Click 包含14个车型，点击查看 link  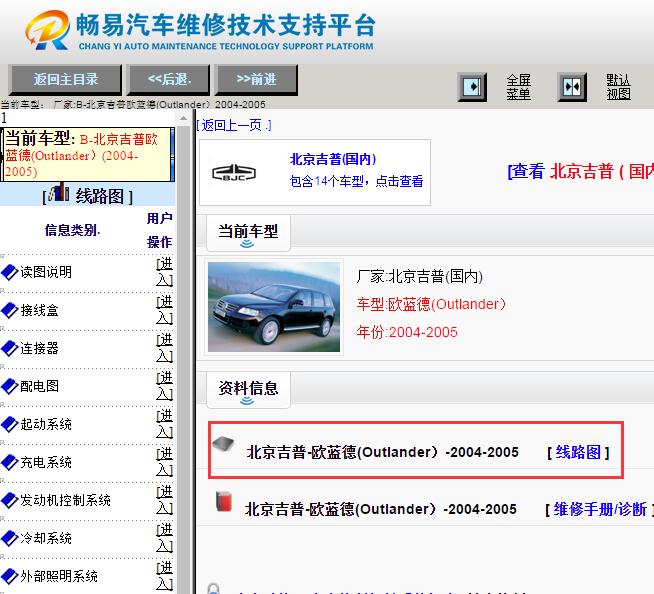coord(356,181)
